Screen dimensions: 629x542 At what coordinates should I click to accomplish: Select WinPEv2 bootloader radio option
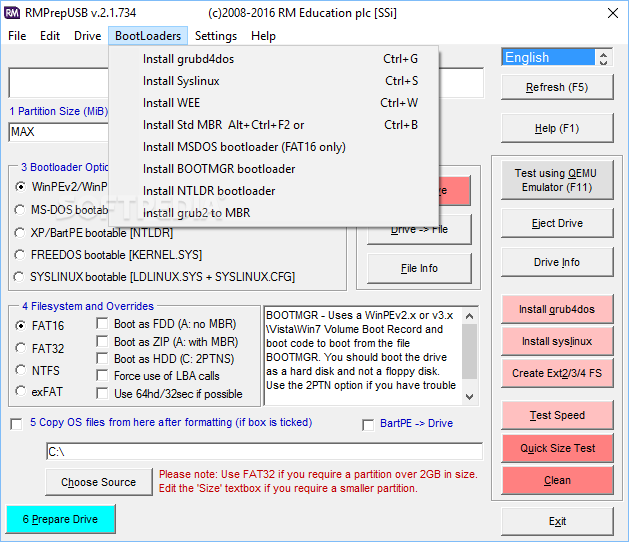(x=20, y=187)
